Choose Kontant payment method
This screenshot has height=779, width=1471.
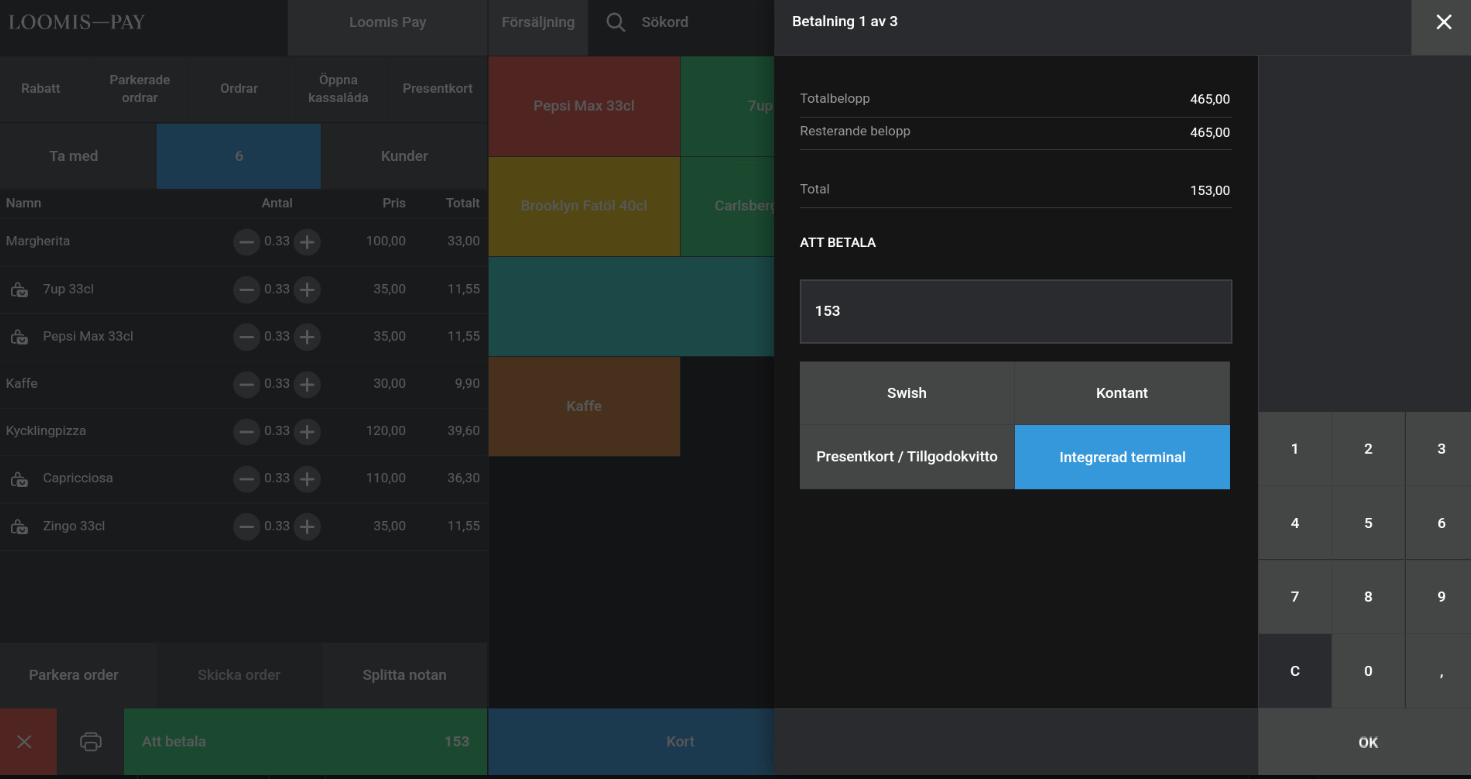1121,393
